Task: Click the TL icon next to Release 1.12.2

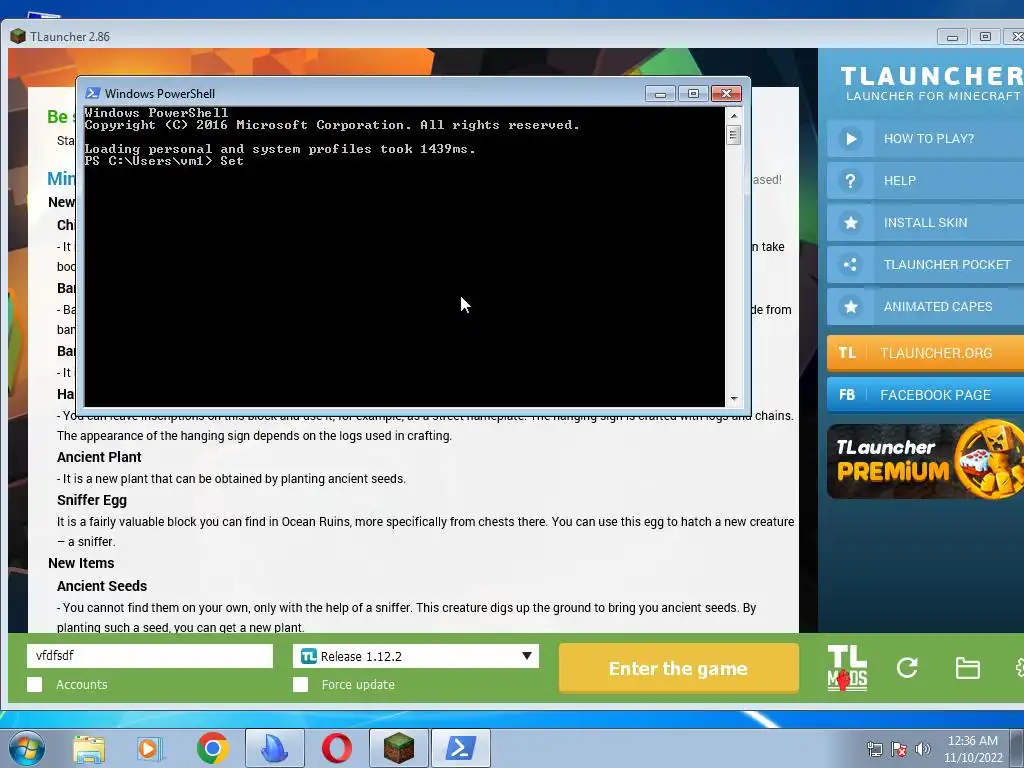Action: pos(308,656)
